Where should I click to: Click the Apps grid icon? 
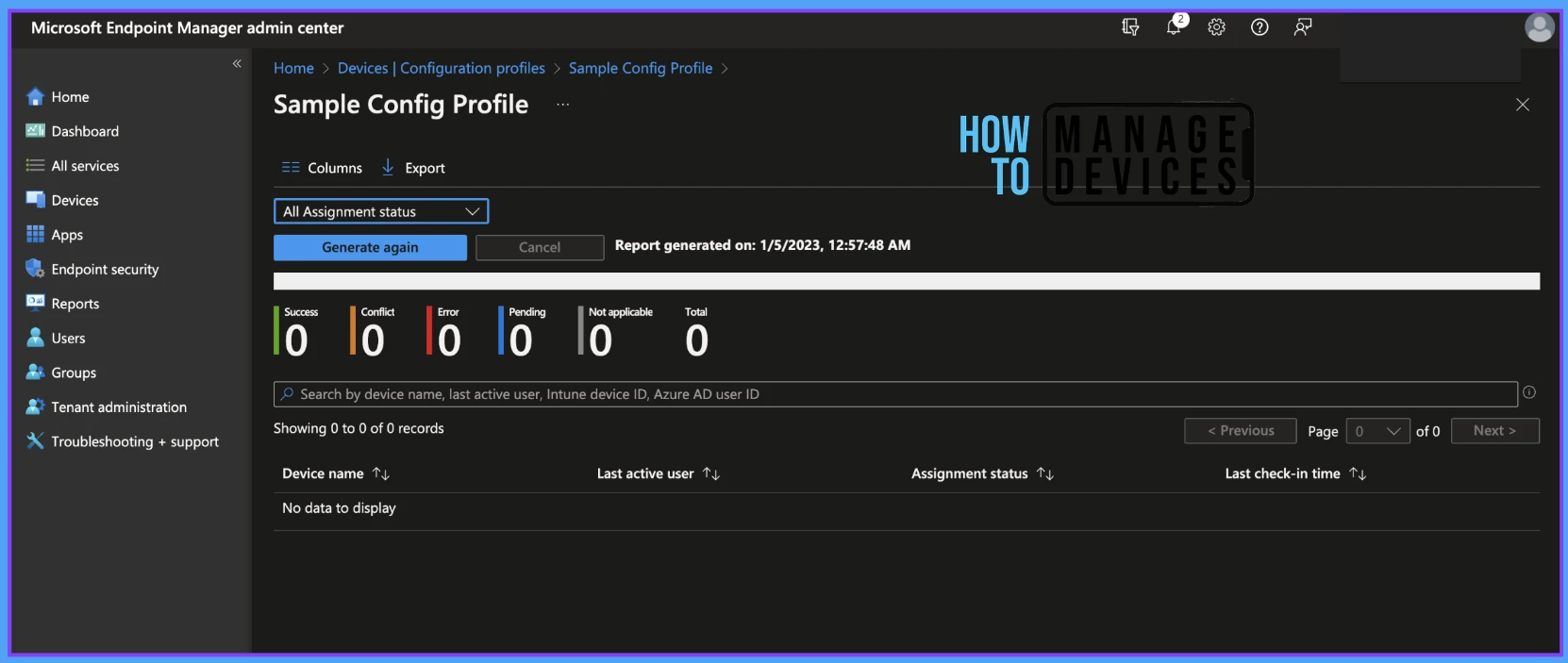tap(35, 234)
